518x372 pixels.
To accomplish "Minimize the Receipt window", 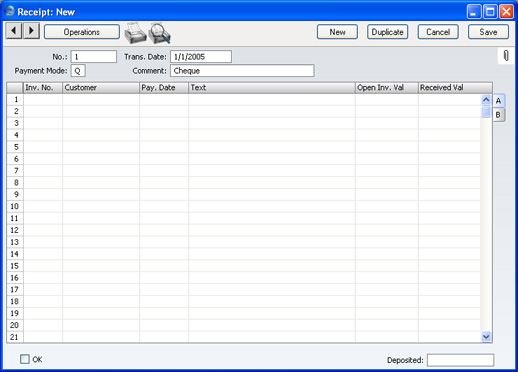I will (x=474, y=12).
